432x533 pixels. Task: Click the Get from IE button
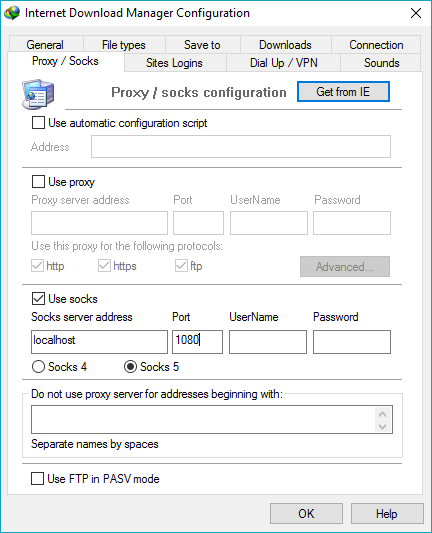[343, 91]
